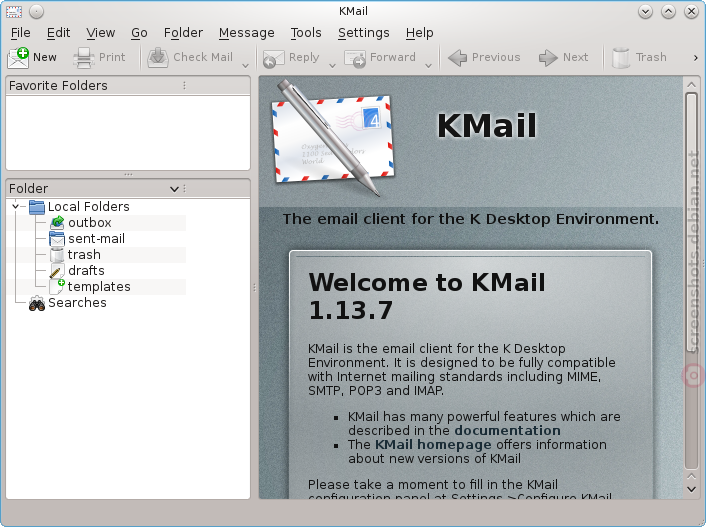Select the templates folder name
This screenshot has width=706, height=527.
[99, 287]
